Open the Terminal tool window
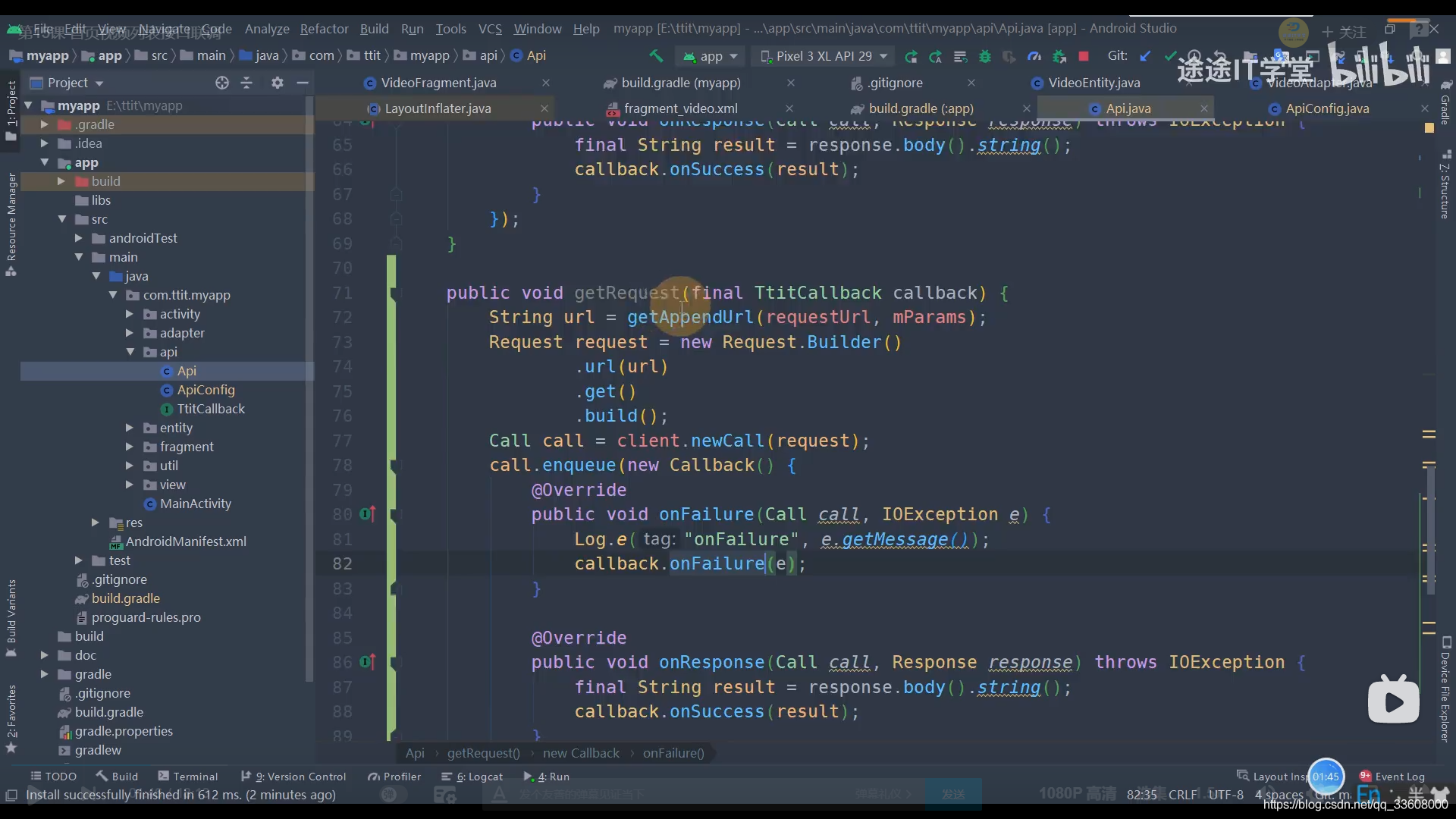This screenshot has height=819, width=1456. [x=187, y=777]
